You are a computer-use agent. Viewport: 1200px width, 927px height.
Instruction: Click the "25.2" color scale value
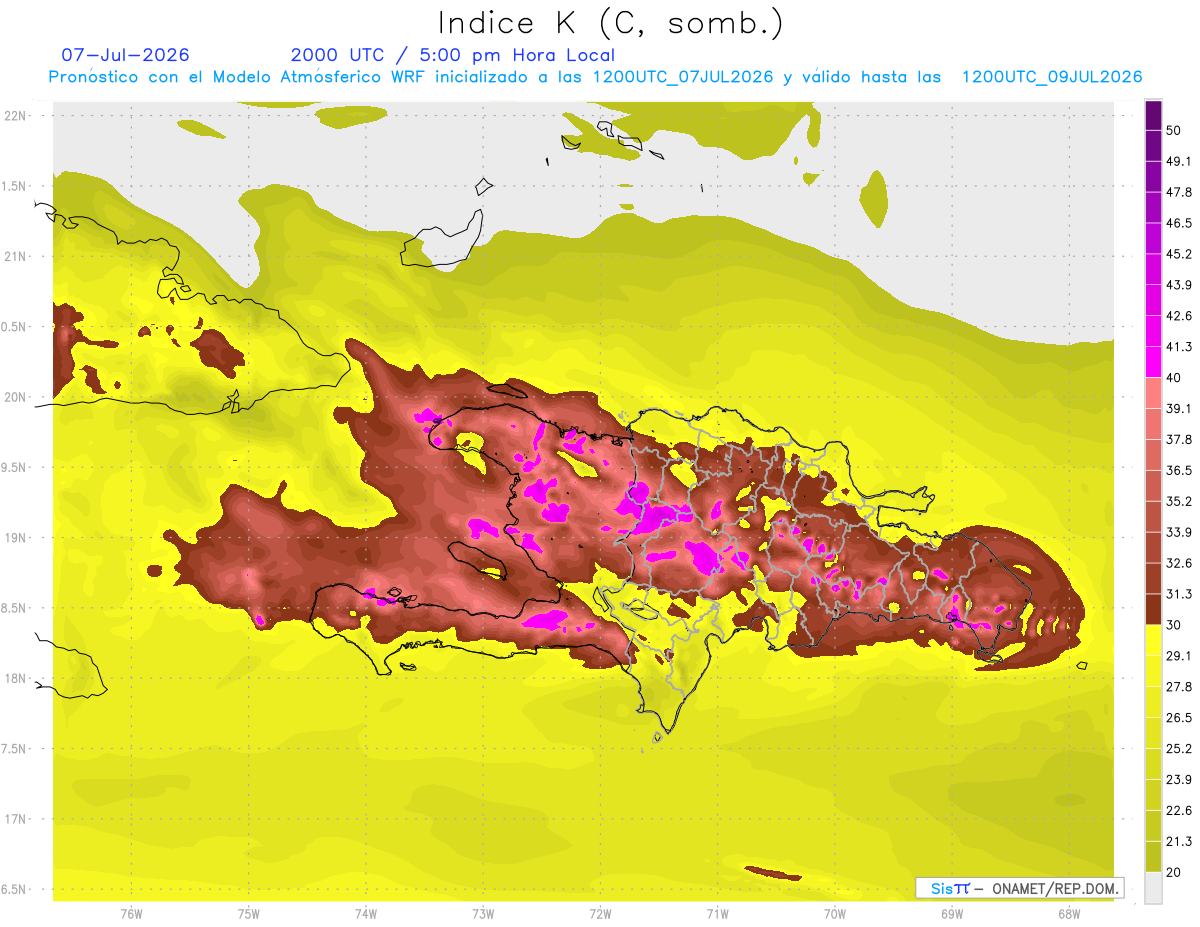[x=1179, y=748]
